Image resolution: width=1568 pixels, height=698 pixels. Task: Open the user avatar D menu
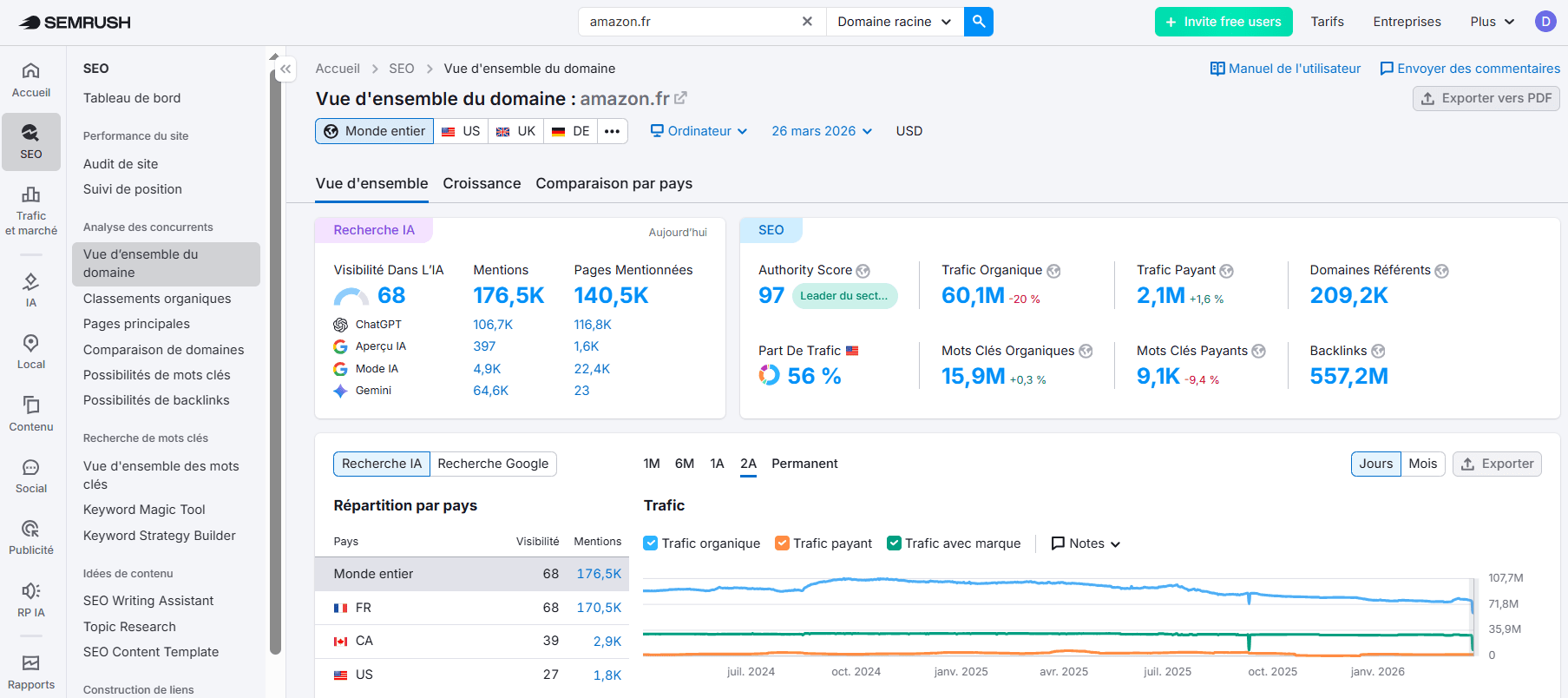[x=1545, y=22]
